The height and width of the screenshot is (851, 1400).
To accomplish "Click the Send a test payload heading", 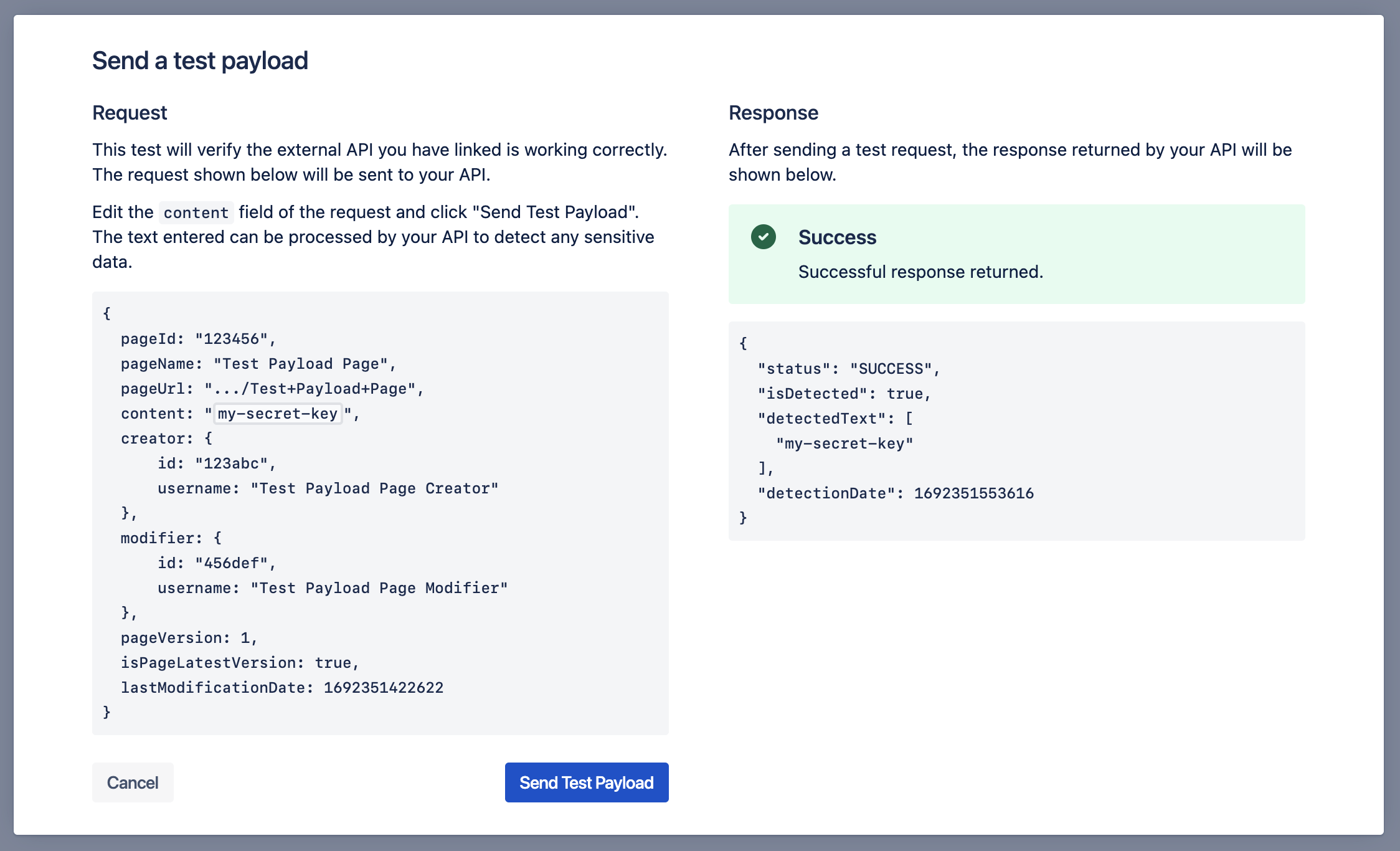I will click(x=200, y=61).
